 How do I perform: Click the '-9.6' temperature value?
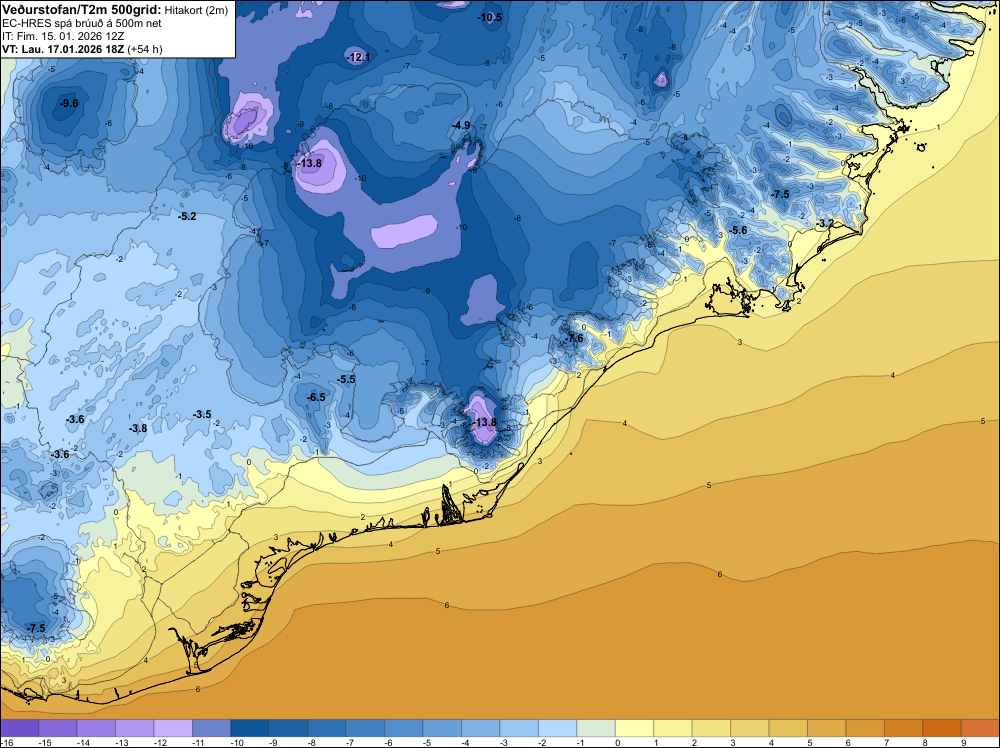coord(69,103)
